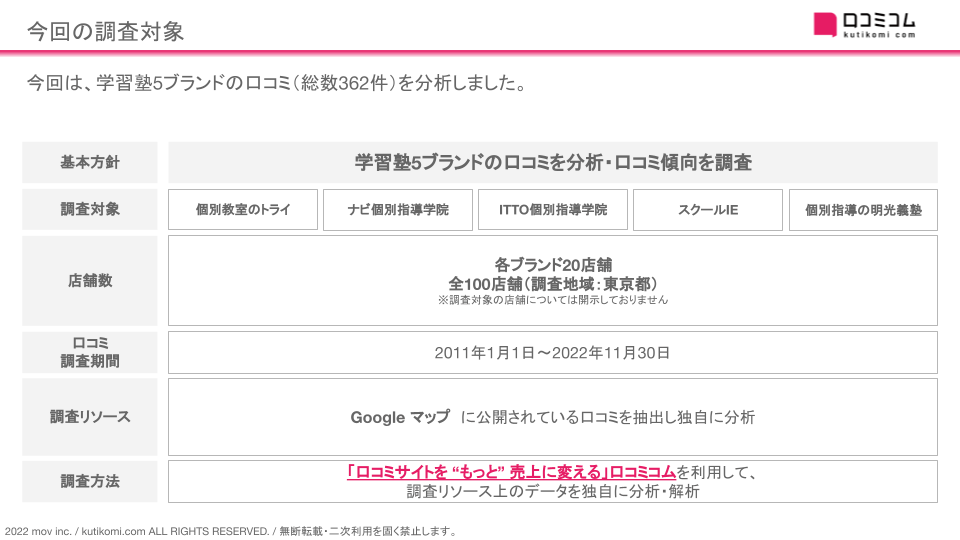Click the 個別指導の明光義塾 box
Image resolution: width=960 pixels, height=540 pixels.
tap(863, 209)
